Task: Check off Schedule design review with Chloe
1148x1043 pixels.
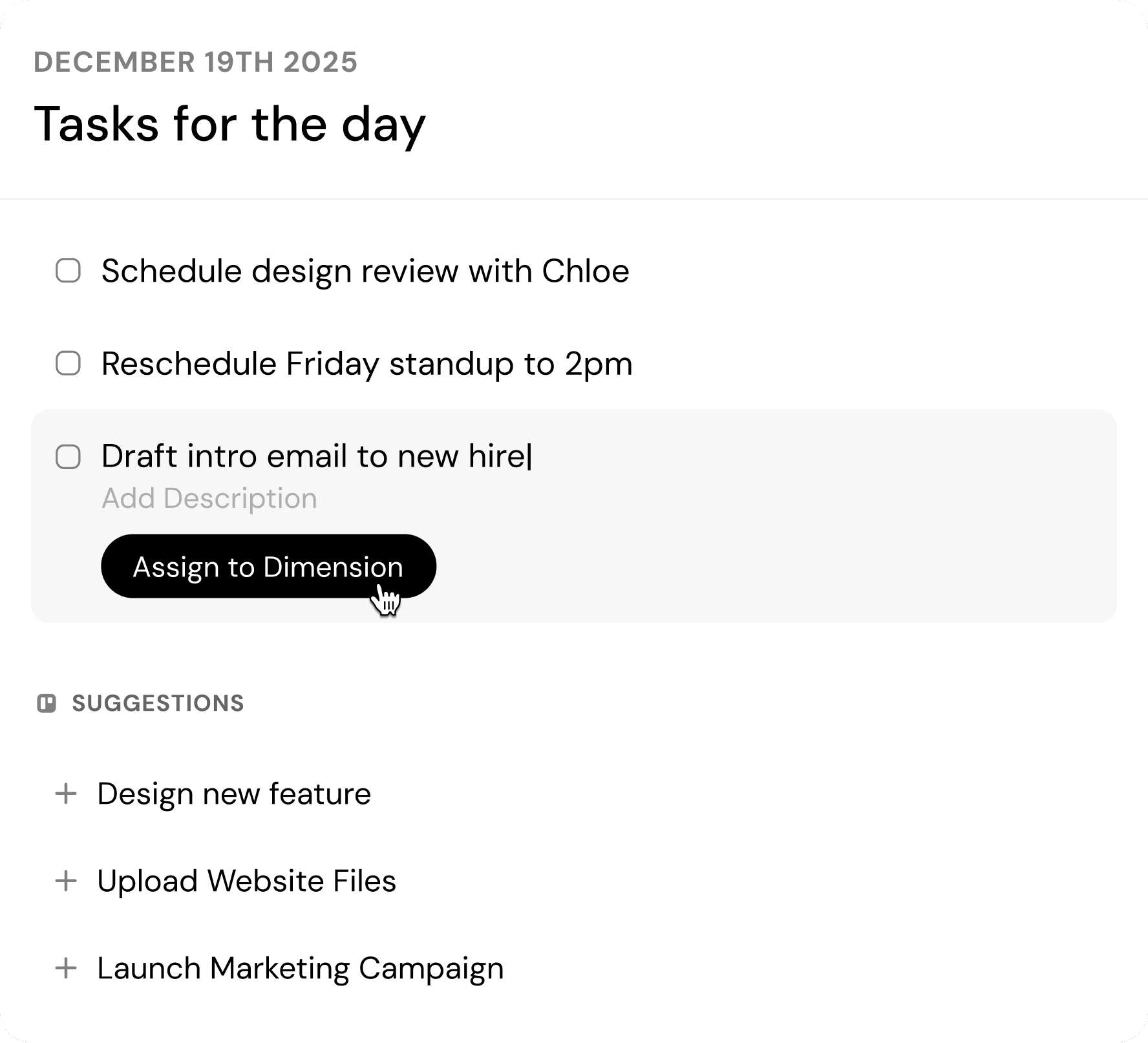Action: (x=69, y=271)
